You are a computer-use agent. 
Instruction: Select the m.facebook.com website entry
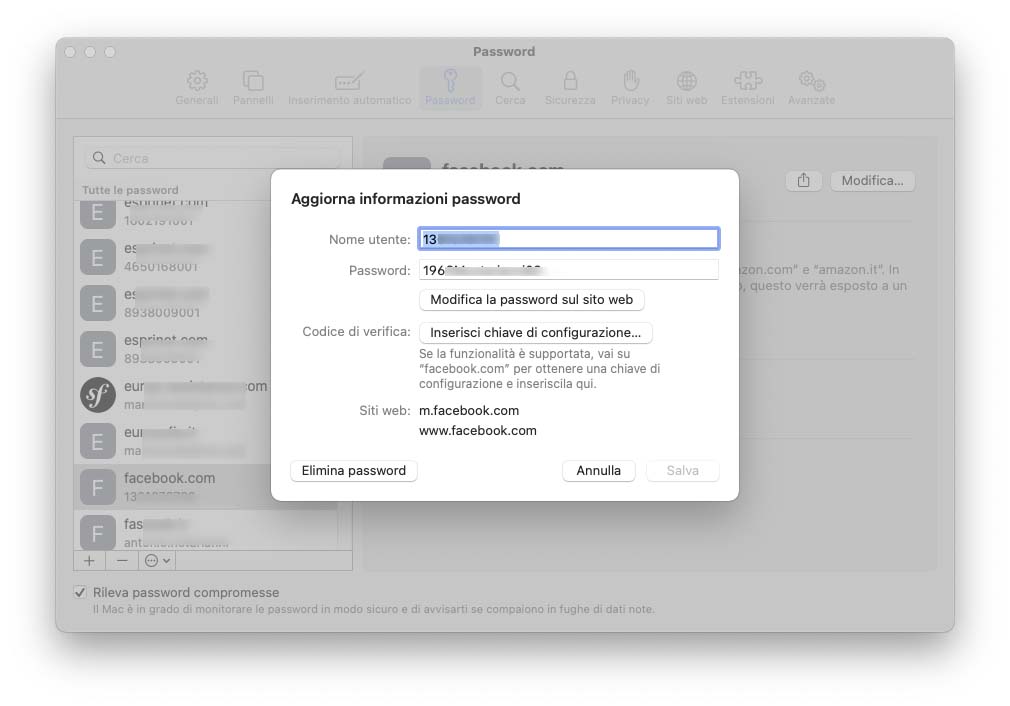469,410
